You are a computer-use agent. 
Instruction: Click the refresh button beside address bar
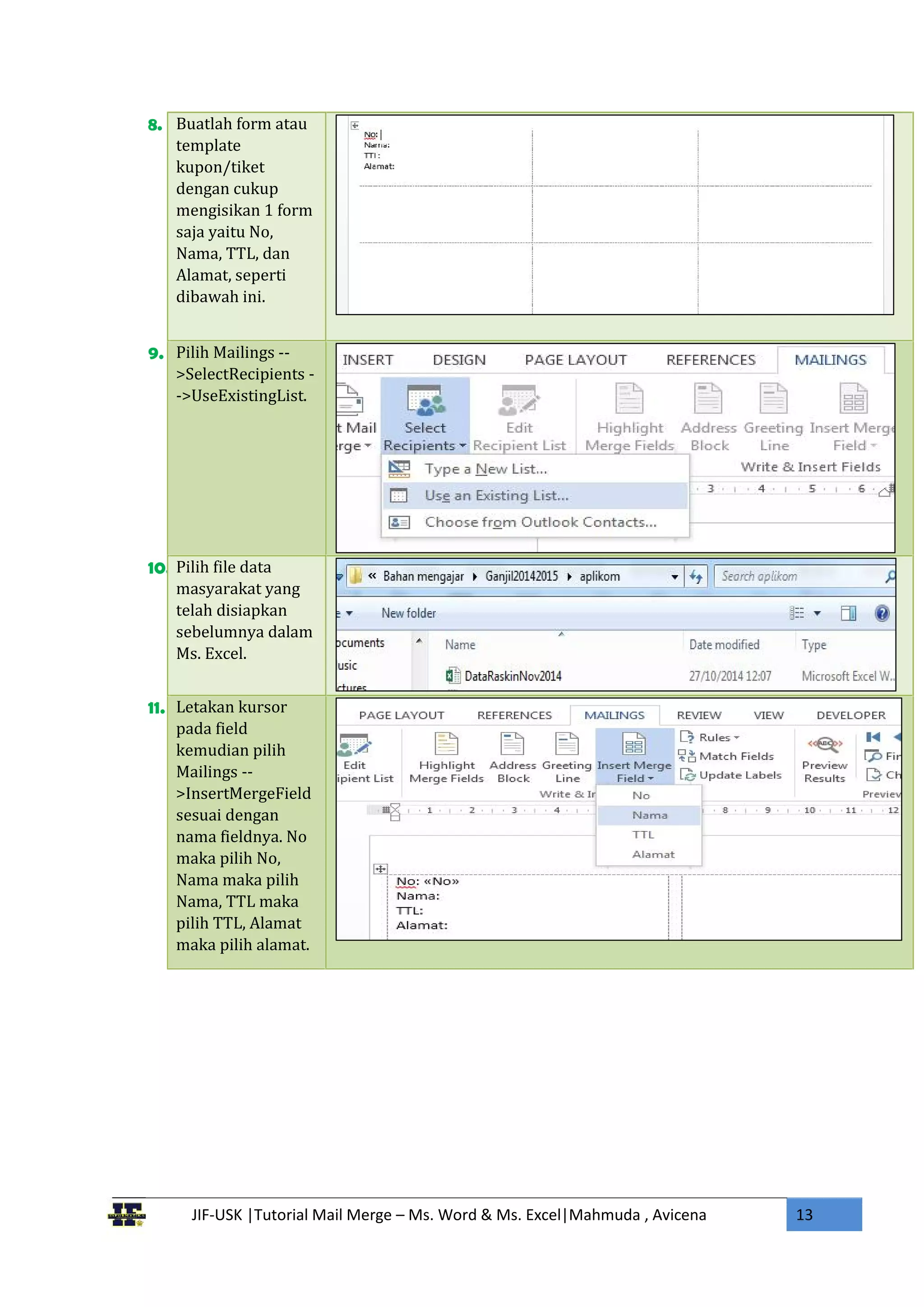[x=696, y=577]
